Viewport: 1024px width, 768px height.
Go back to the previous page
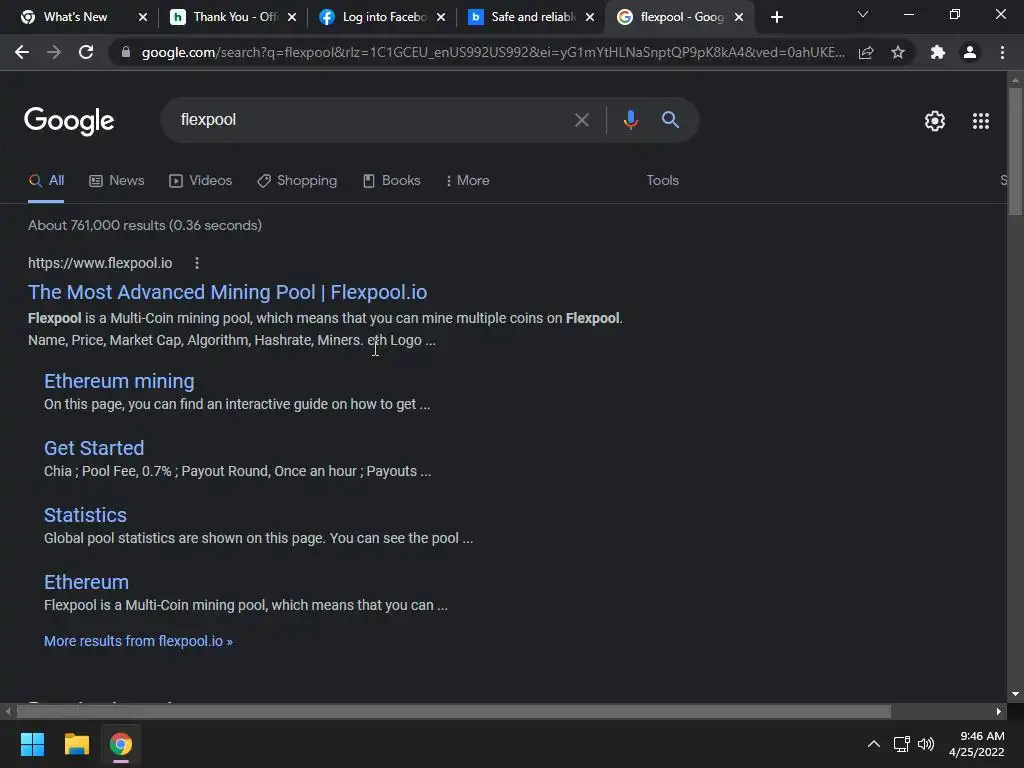(22, 52)
